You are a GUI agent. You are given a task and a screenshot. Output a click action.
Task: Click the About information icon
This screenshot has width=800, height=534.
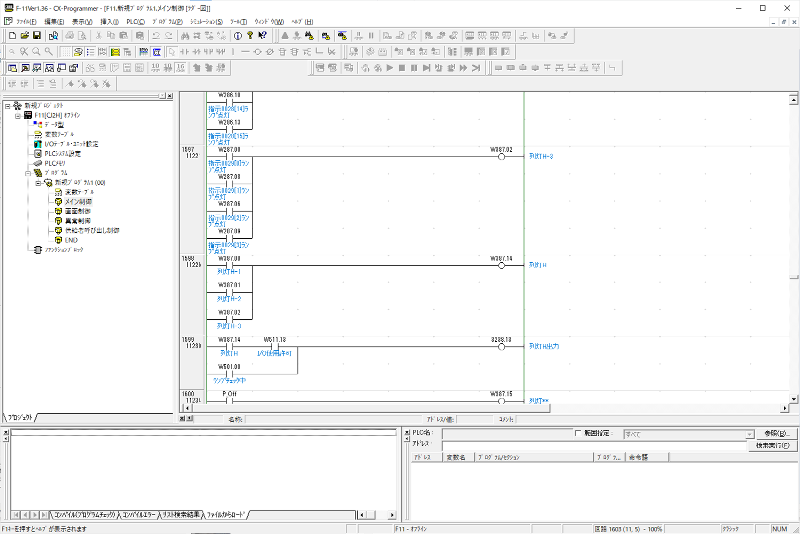[x=237, y=35]
